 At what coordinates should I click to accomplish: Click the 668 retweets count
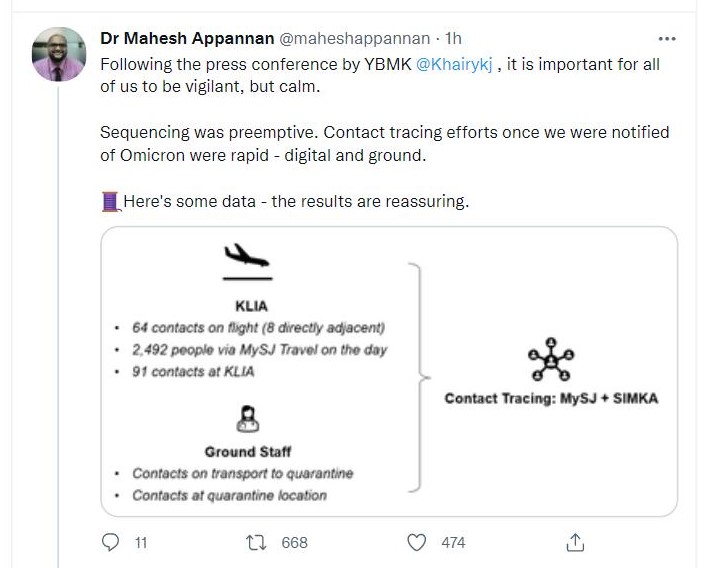coord(294,542)
